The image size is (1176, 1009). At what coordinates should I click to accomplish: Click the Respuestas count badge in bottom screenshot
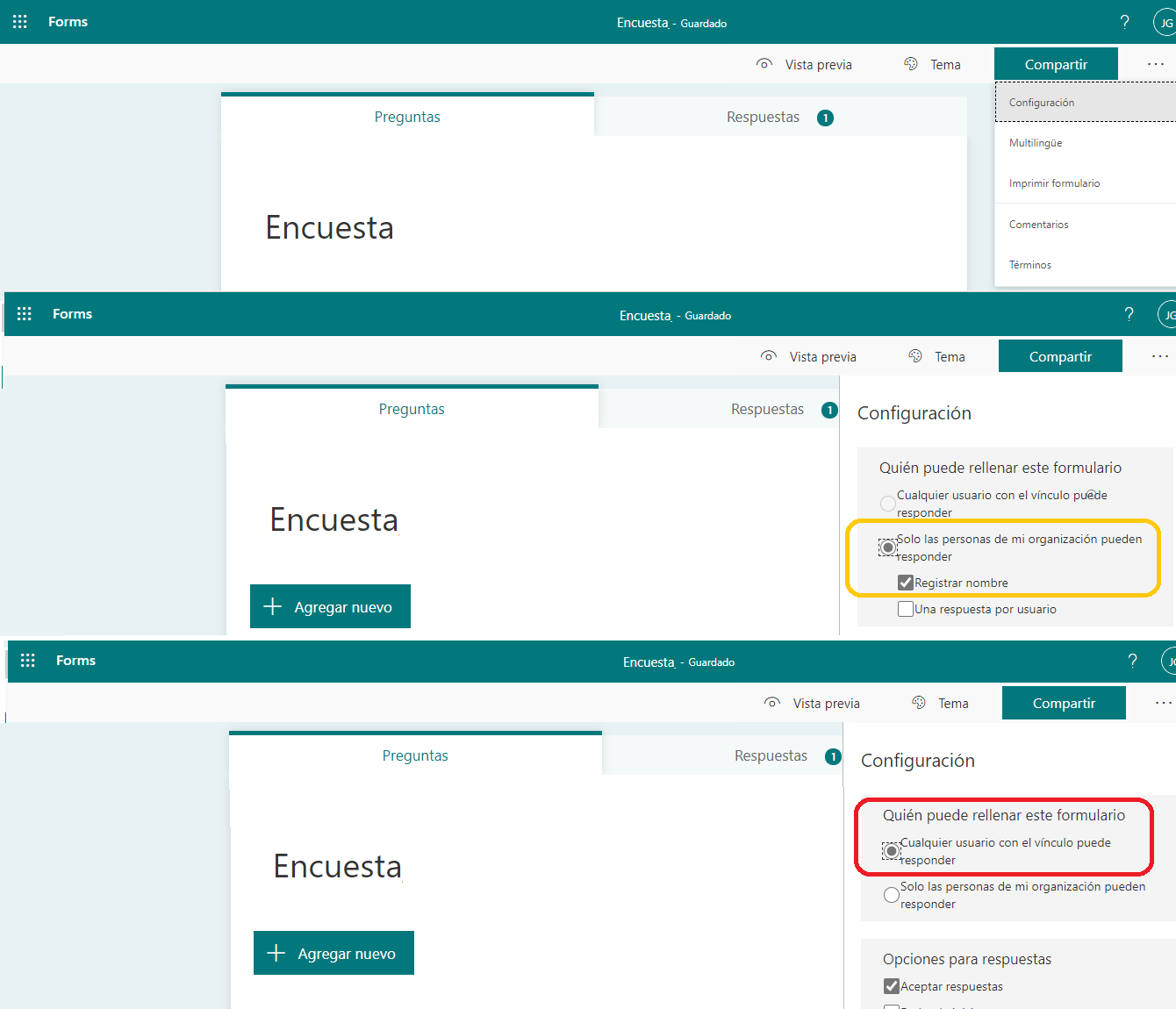833,756
